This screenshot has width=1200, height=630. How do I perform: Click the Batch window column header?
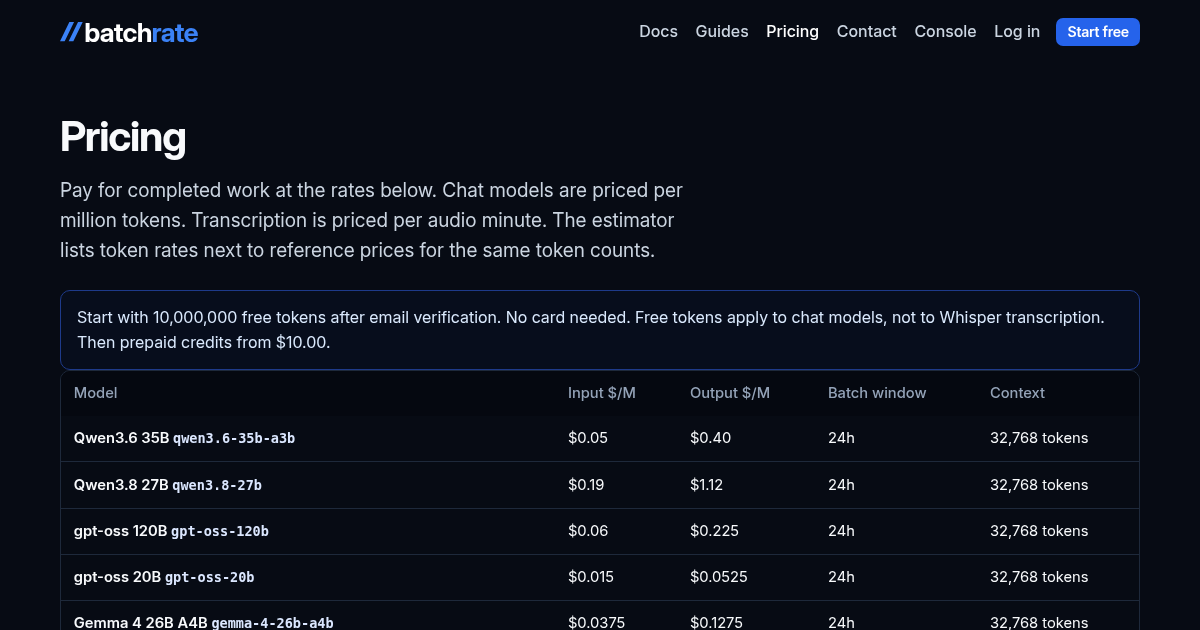tap(877, 393)
